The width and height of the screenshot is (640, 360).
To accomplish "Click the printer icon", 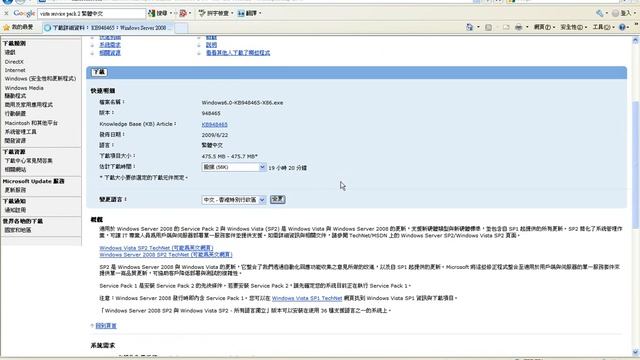I will tap(518, 27).
